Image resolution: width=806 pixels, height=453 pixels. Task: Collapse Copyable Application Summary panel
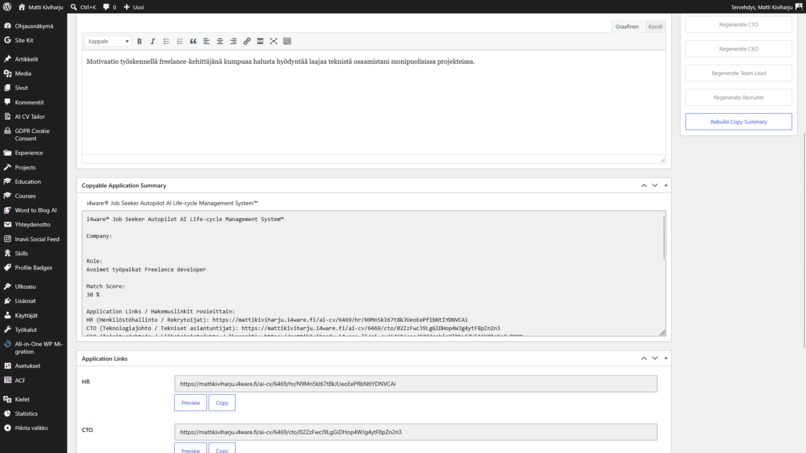pos(666,185)
